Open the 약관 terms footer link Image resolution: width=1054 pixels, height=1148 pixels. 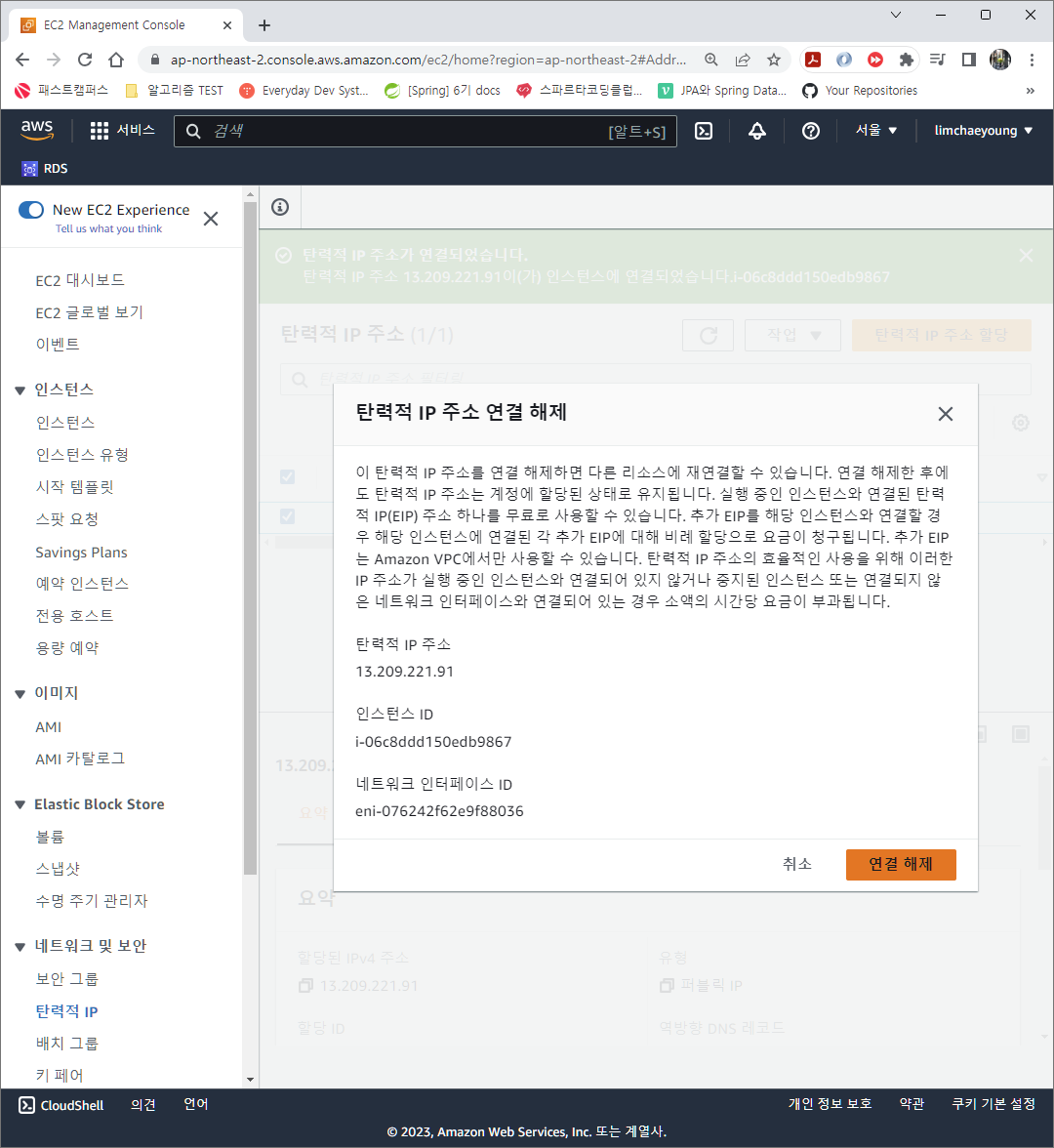912,1104
